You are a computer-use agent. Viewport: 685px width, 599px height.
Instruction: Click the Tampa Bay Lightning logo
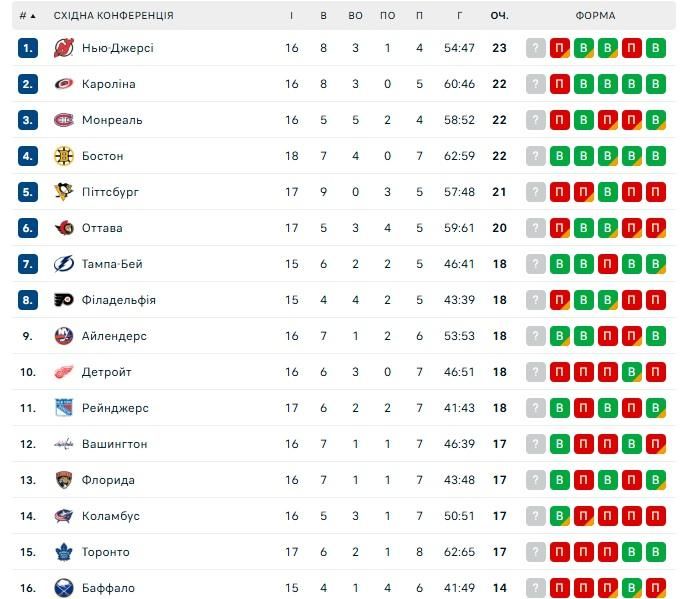pyautogui.click(x=63, y=264)
